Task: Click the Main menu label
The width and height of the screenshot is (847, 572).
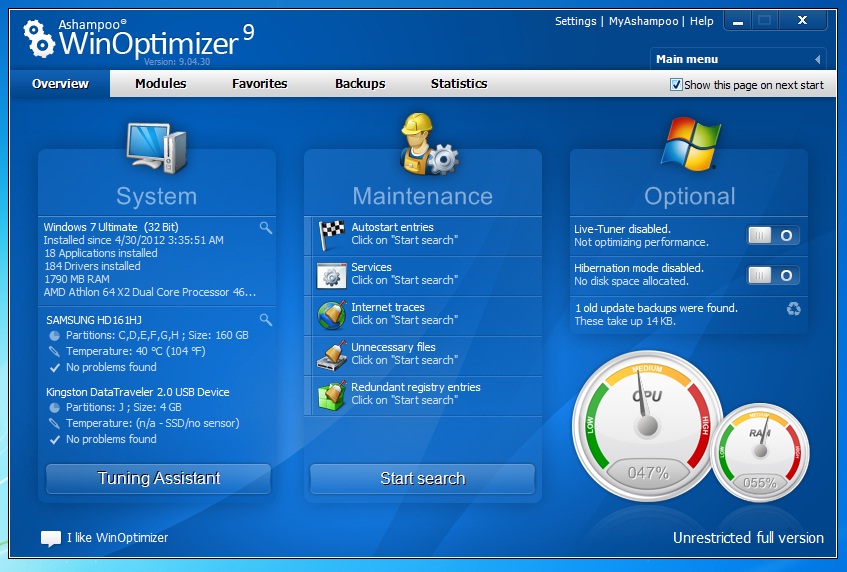Action: coord(687,59)
